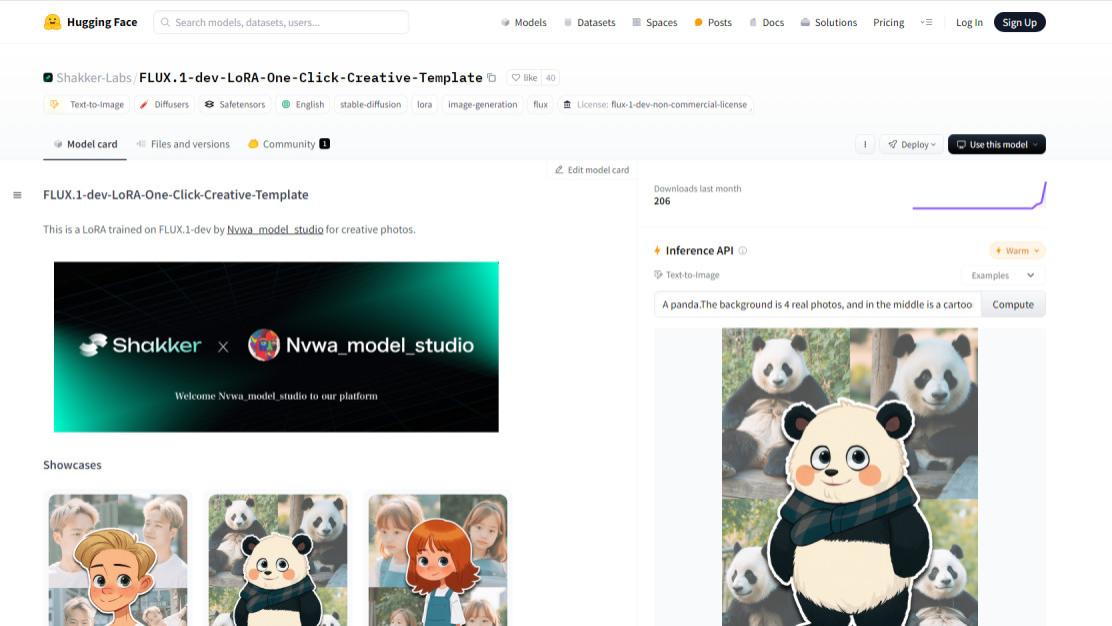This screenshot has width=1112, height=626.
Task: Click the Compute button
Action: coord(1013,304)
